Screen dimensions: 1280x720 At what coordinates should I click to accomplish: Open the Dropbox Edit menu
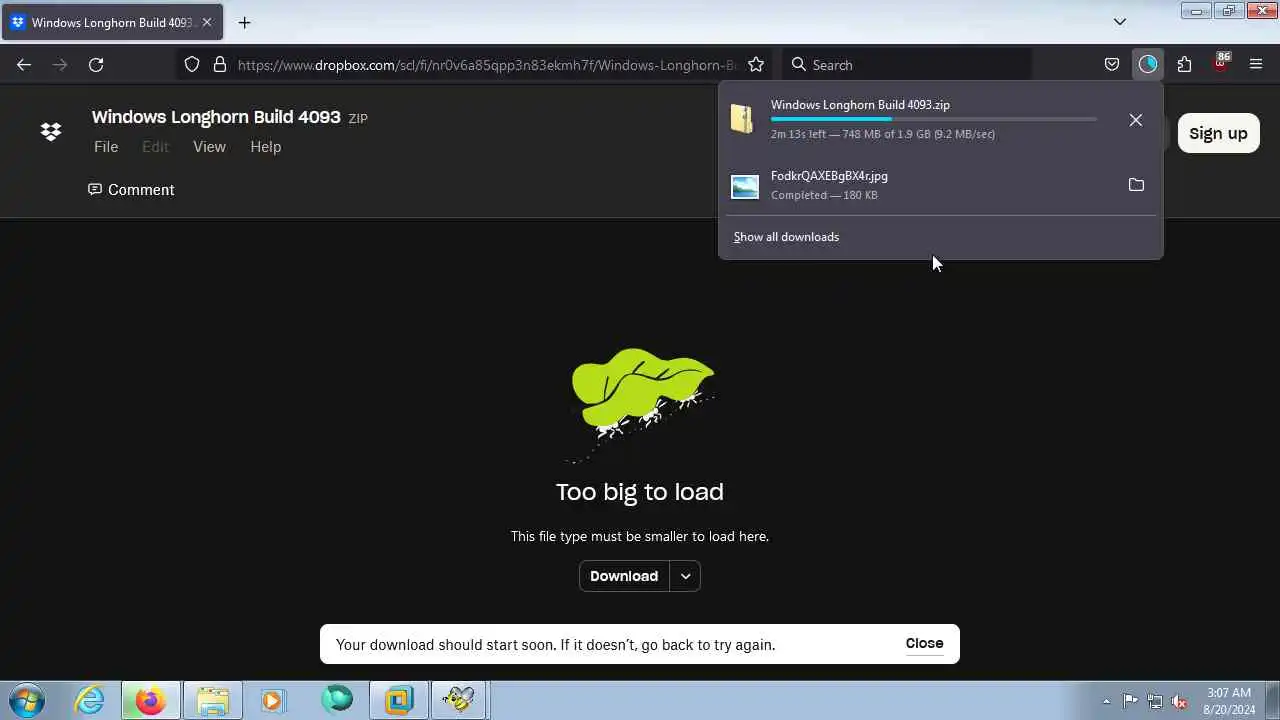click(x=155, y=147)
